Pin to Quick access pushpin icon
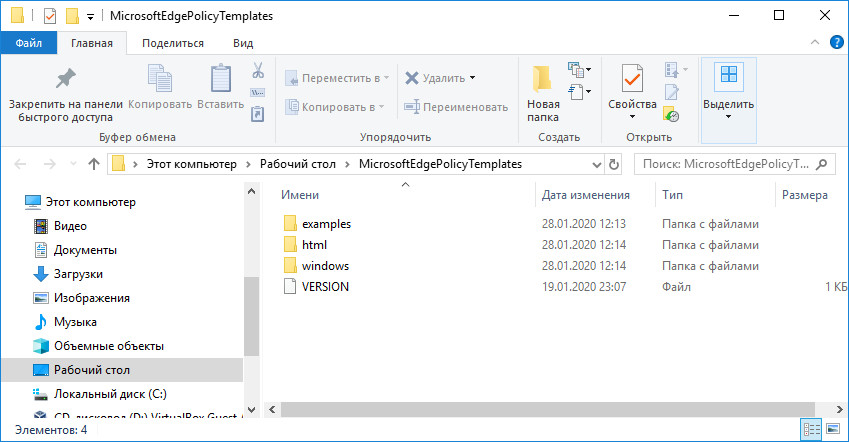Viewport: 849px width, 442px height. coord(66,79)
